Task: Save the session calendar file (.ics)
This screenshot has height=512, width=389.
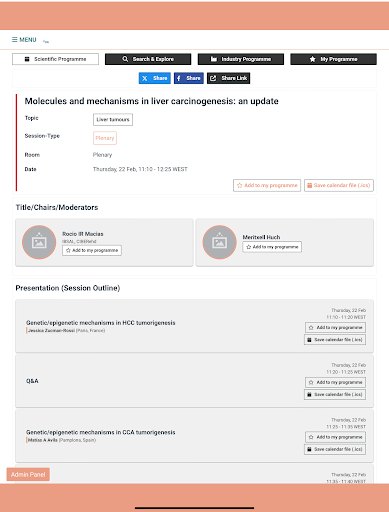Action: pyautogui.click(x=339, y=185)
